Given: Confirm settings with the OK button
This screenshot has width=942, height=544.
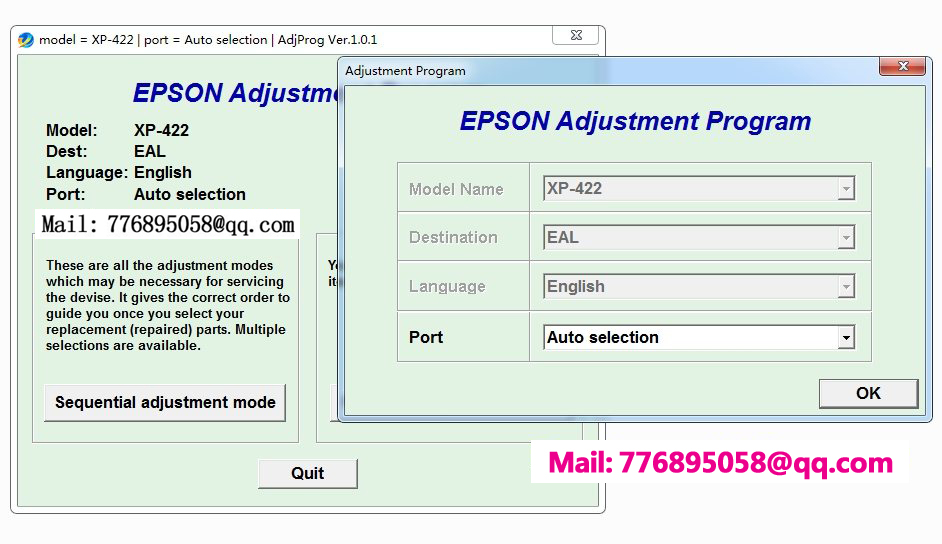Looking at the screenshot, I should point(868,393).
